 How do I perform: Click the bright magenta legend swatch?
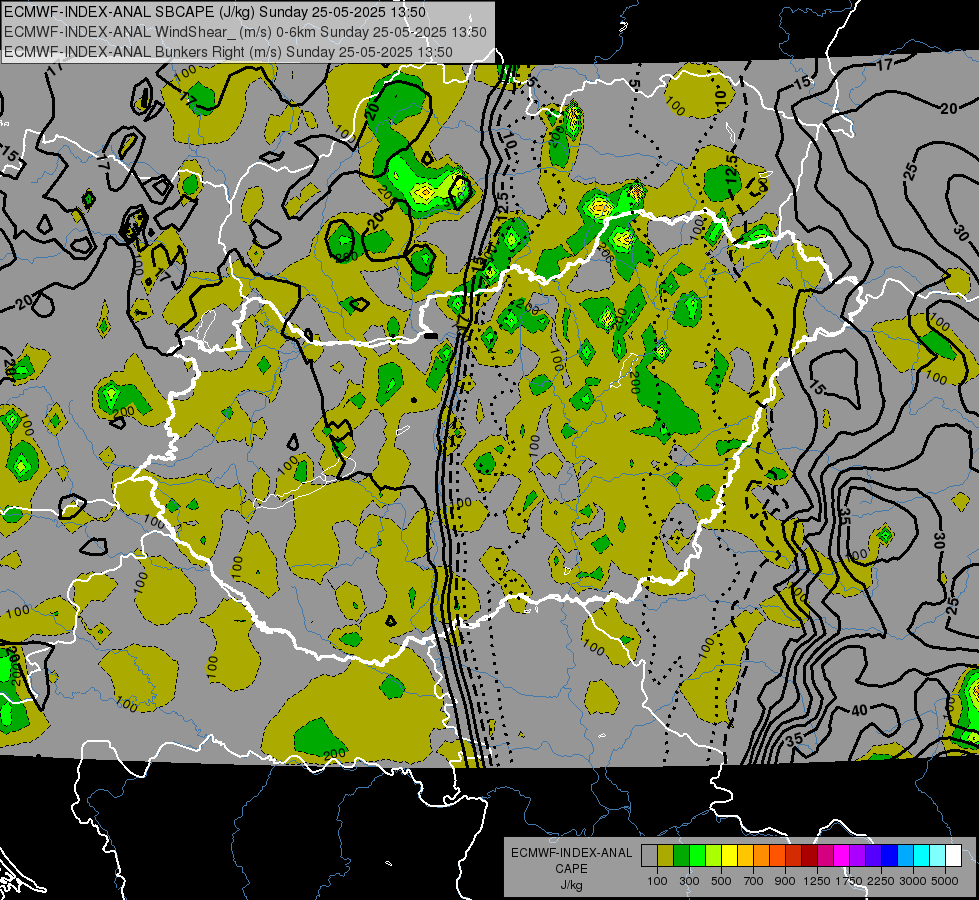pyautogui.click(x=842, y=856)
